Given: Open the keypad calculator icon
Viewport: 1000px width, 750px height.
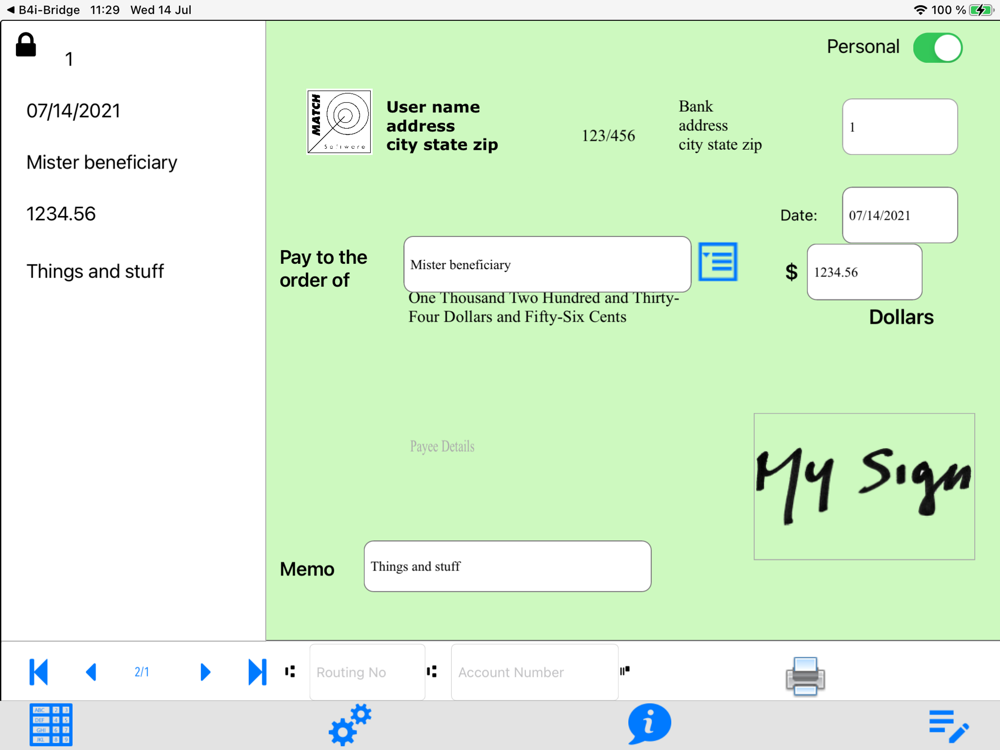Looking at the screenshot, I should (51, 724).
